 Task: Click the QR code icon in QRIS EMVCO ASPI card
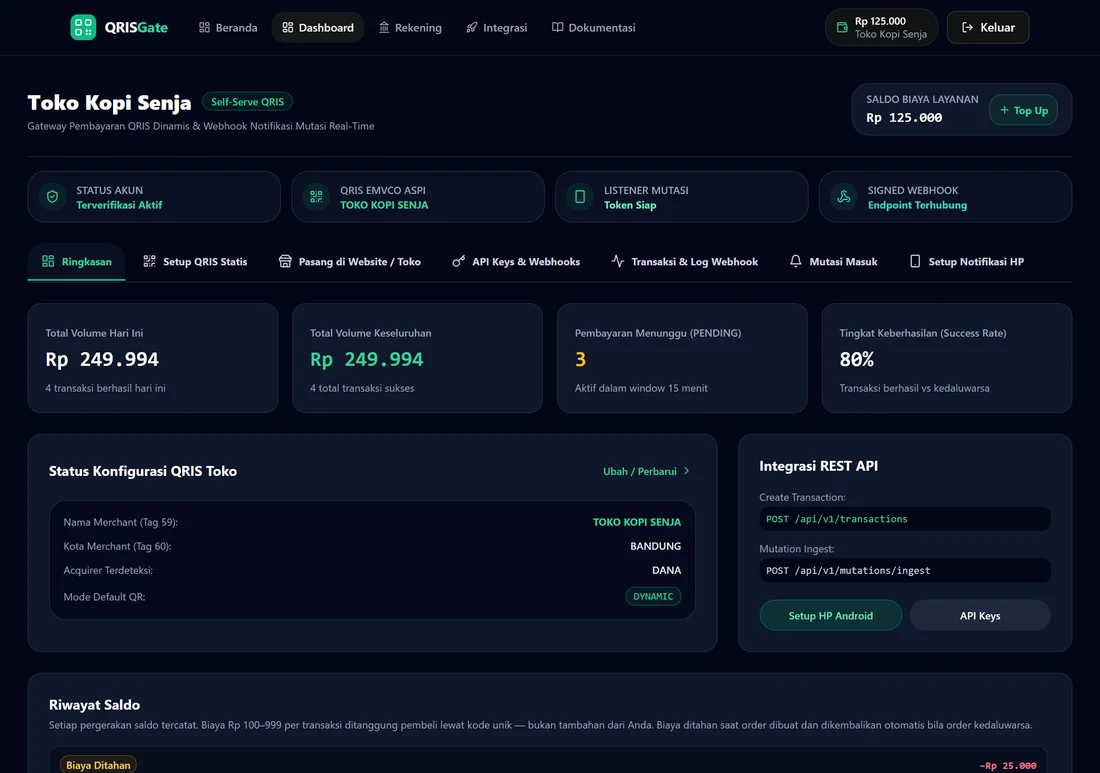tap(316, 197)
